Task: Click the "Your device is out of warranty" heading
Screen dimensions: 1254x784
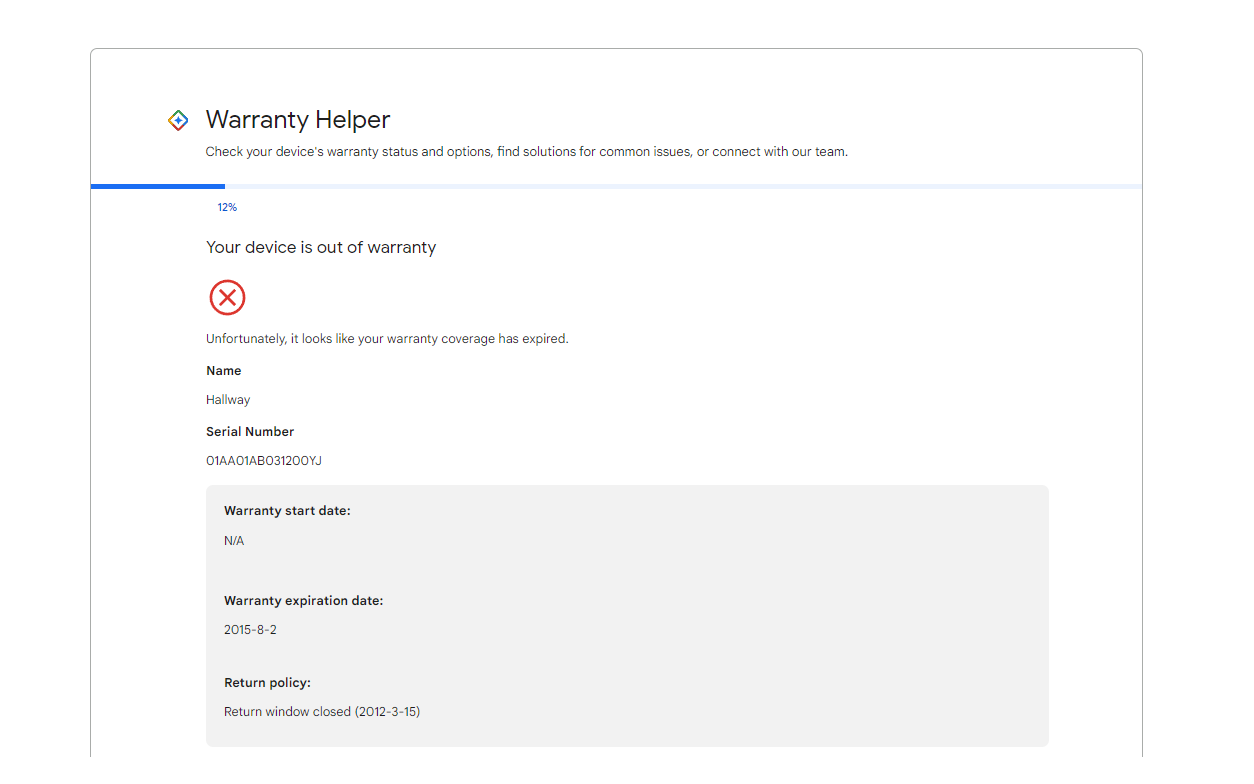Action: (321, 247)
